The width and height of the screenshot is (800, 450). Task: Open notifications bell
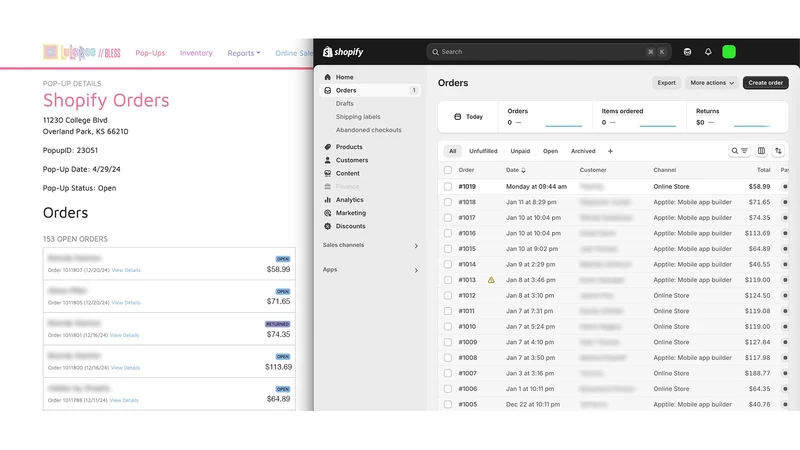[x=708, y=52]
